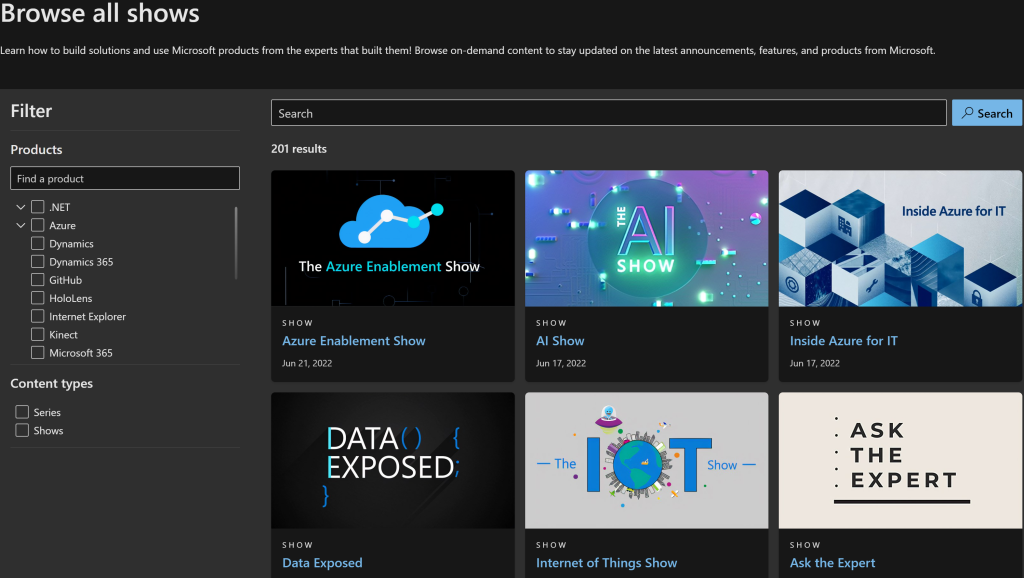Follow the Inside Azure for IT link
This screenshot has height=578, width=1024.
(843, 341)
